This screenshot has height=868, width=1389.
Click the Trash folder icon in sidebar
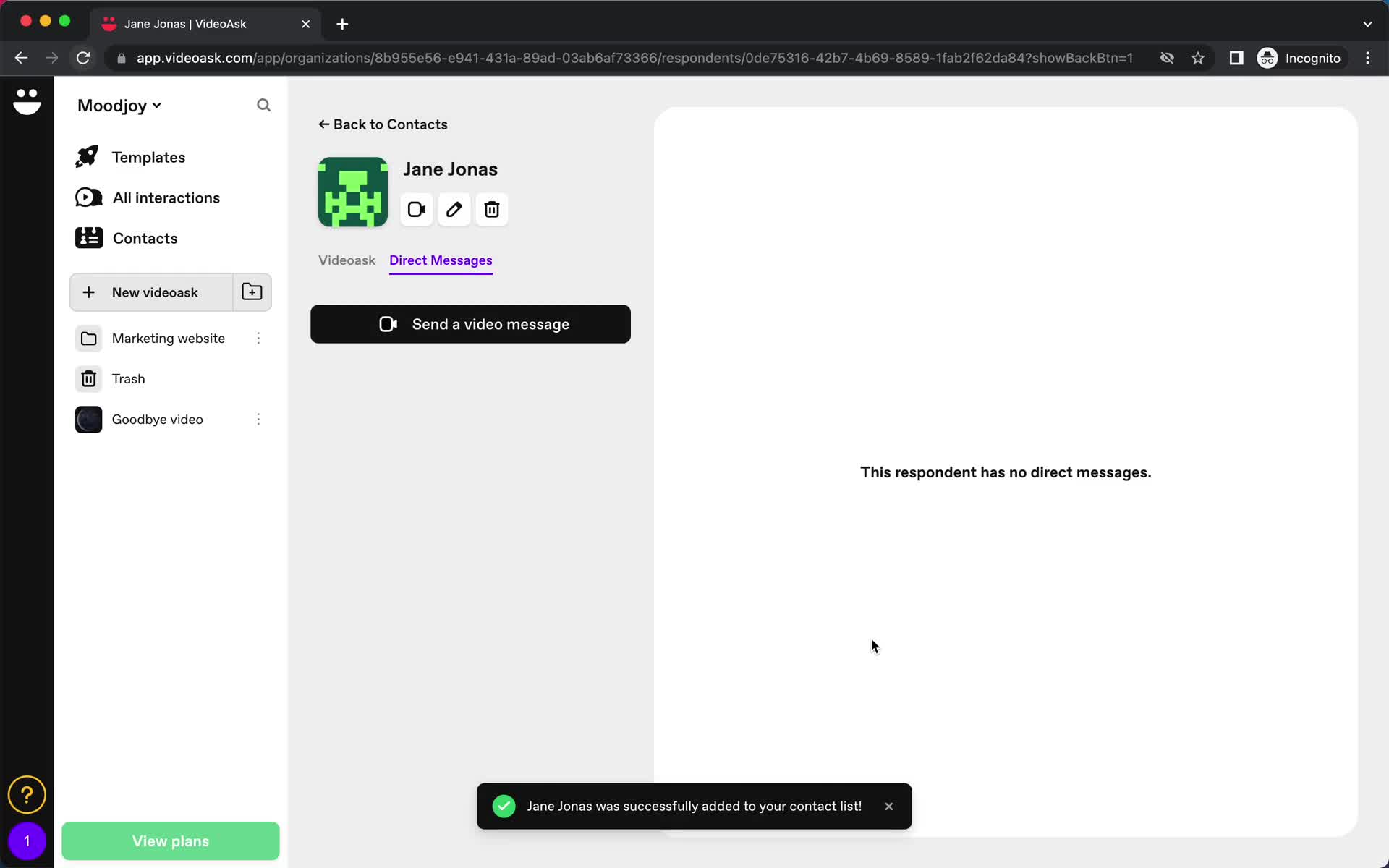pyautogui.click(x=89, y=378)
